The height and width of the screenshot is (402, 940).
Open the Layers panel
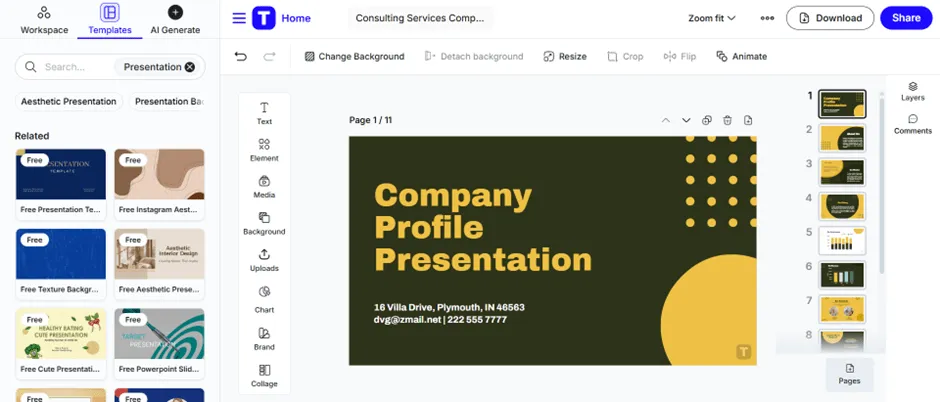coord(912,91)
